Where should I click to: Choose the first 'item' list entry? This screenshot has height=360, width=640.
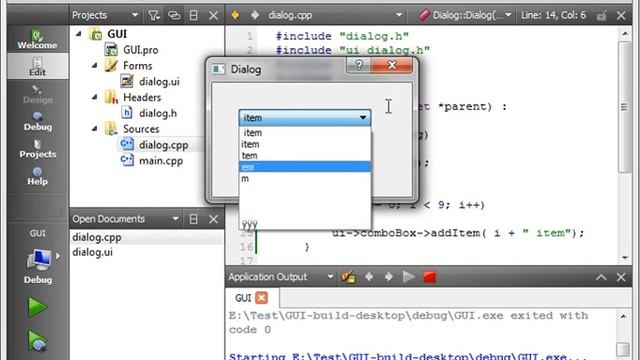[x=305, y=133]
